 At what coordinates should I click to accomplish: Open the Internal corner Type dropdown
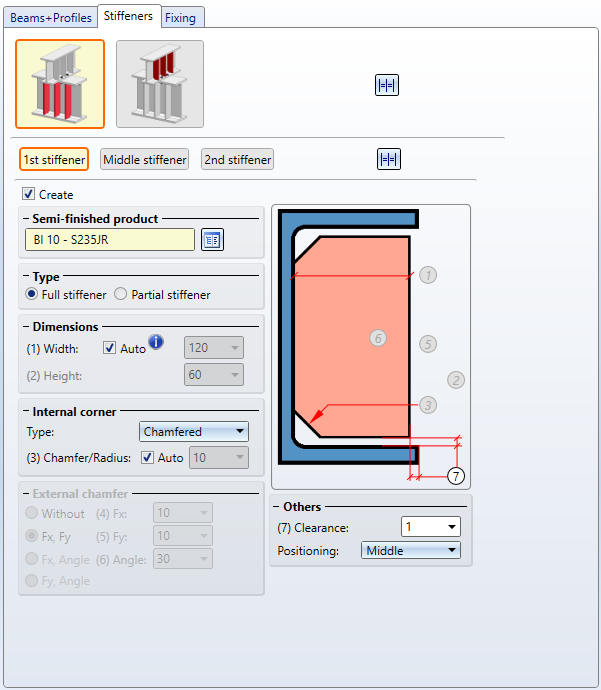click(x=194, y=432)
